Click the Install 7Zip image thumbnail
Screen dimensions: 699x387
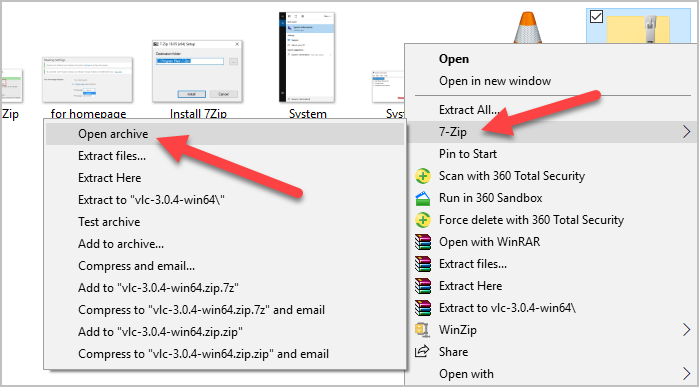197,71
